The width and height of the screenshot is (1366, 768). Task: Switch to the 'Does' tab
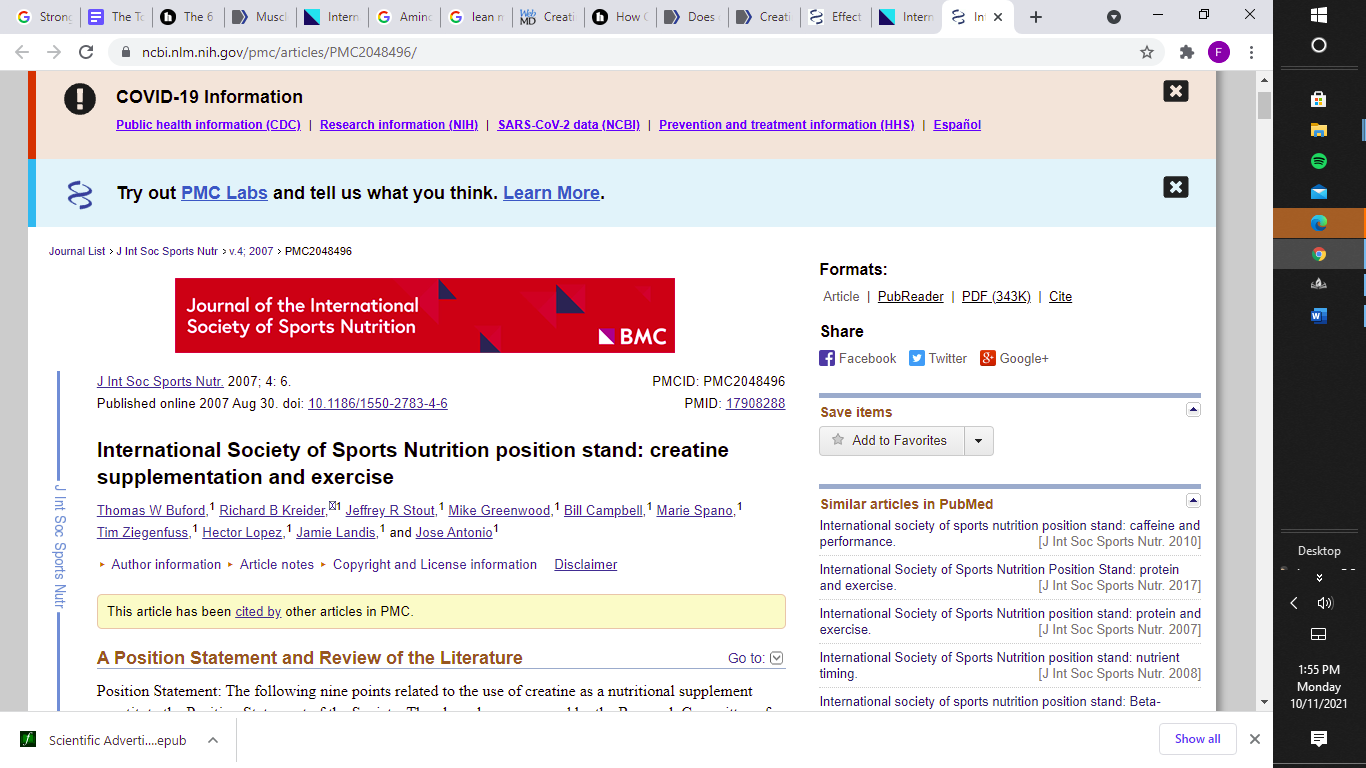click(692, 17)
